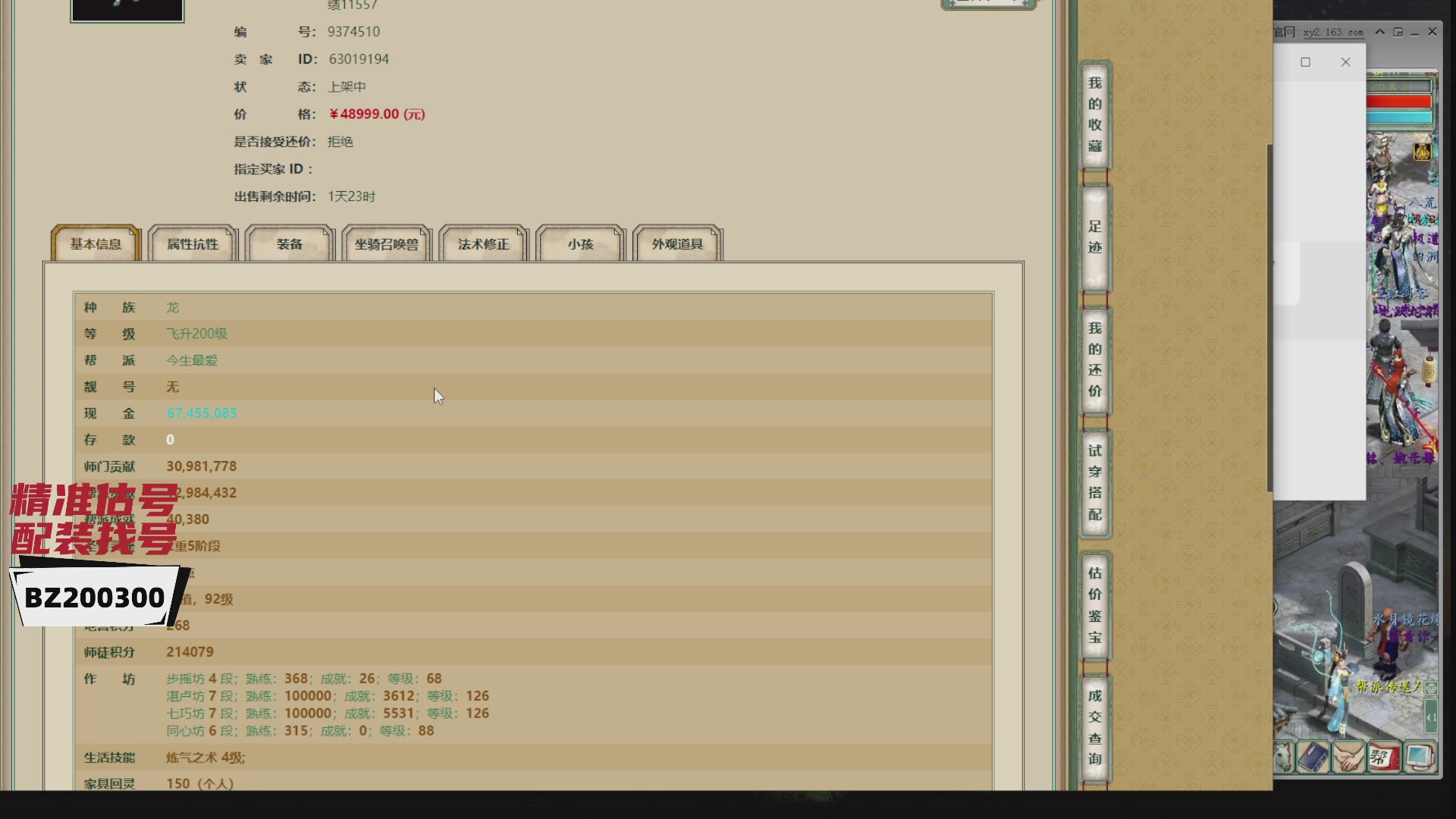Switch to the 属性抗性 tab
The height and width of the screenshot is (819, 1456).
click(x=193, y=244)
